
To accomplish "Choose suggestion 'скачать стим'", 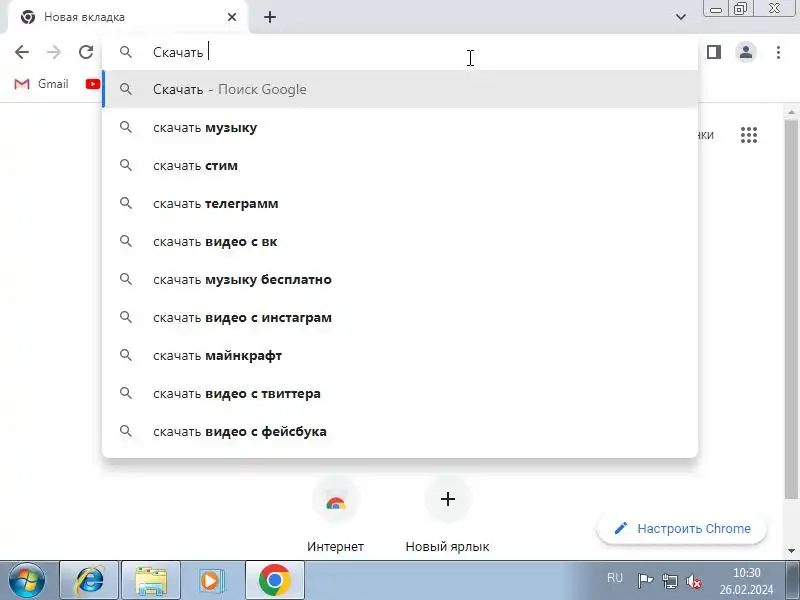I will pyautogui.click(x=400, y=165).
